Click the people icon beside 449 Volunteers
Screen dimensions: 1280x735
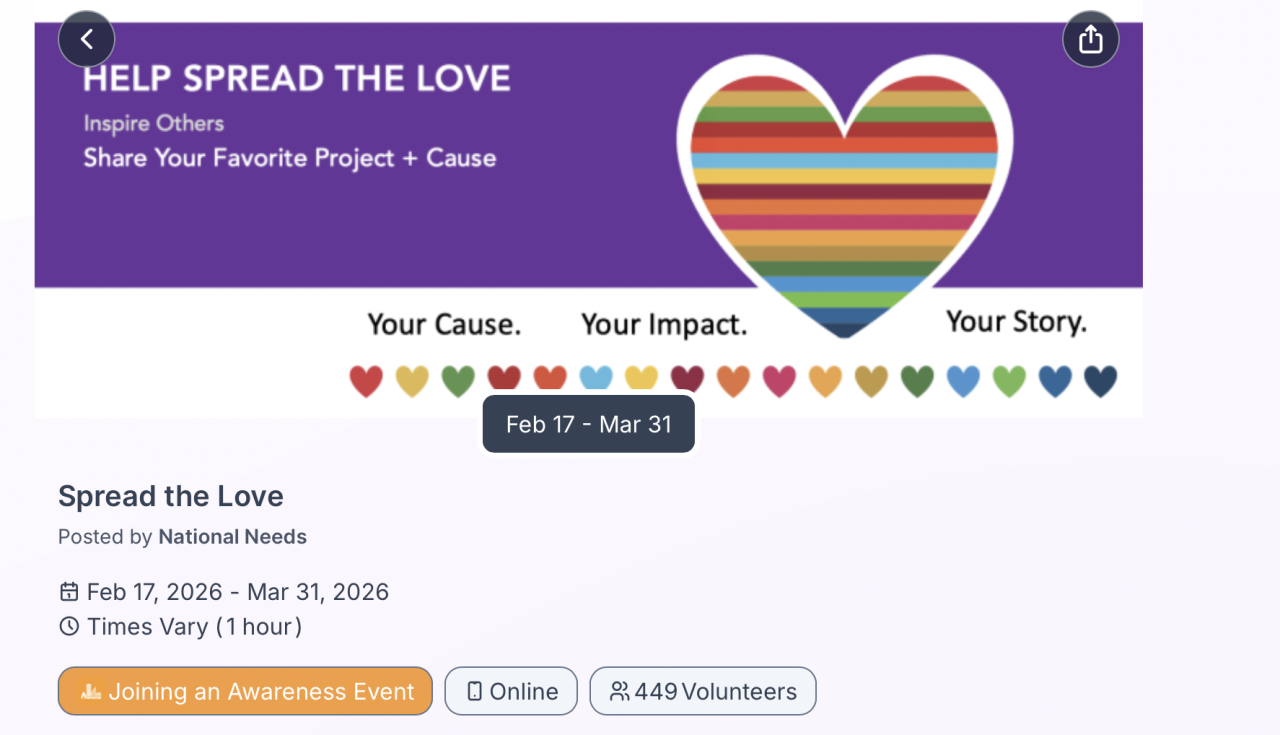619,691
